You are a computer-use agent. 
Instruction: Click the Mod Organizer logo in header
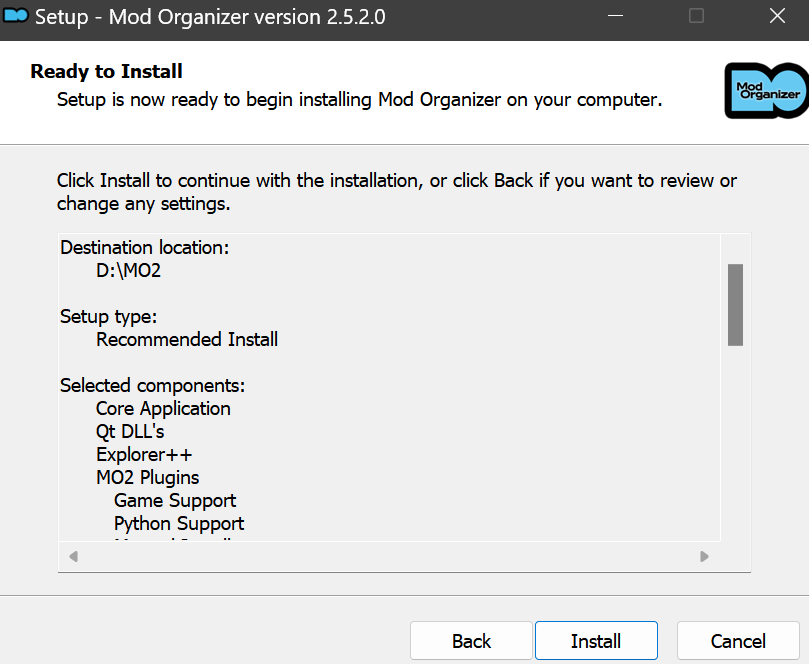coord(767,91)
